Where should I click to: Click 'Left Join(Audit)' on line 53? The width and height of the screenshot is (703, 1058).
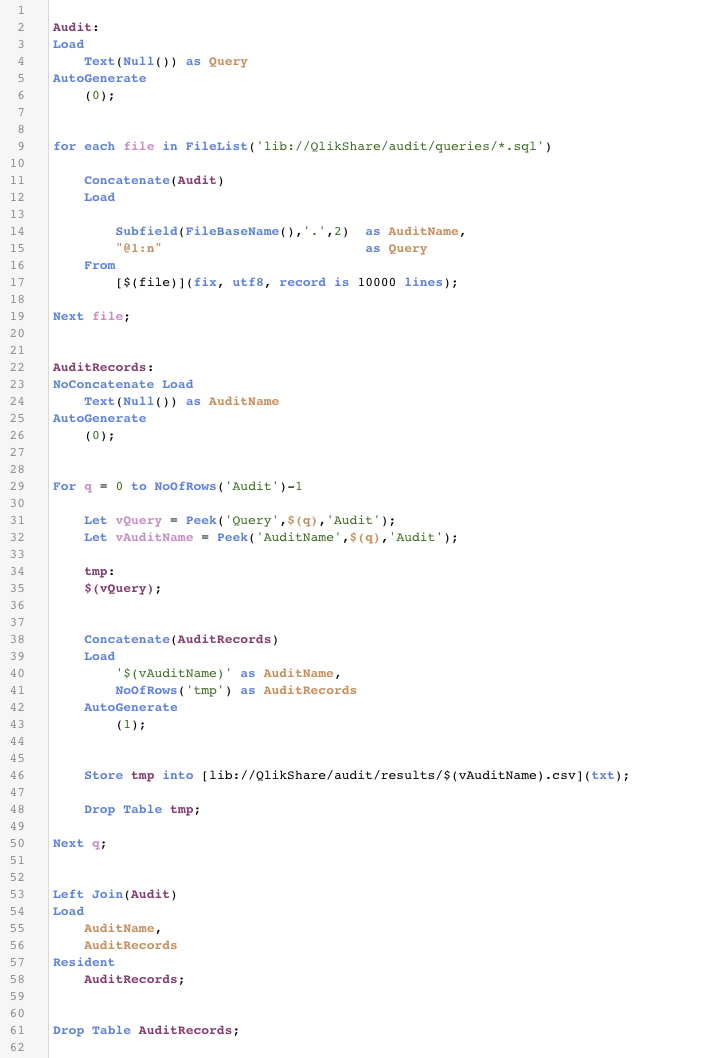115,894
